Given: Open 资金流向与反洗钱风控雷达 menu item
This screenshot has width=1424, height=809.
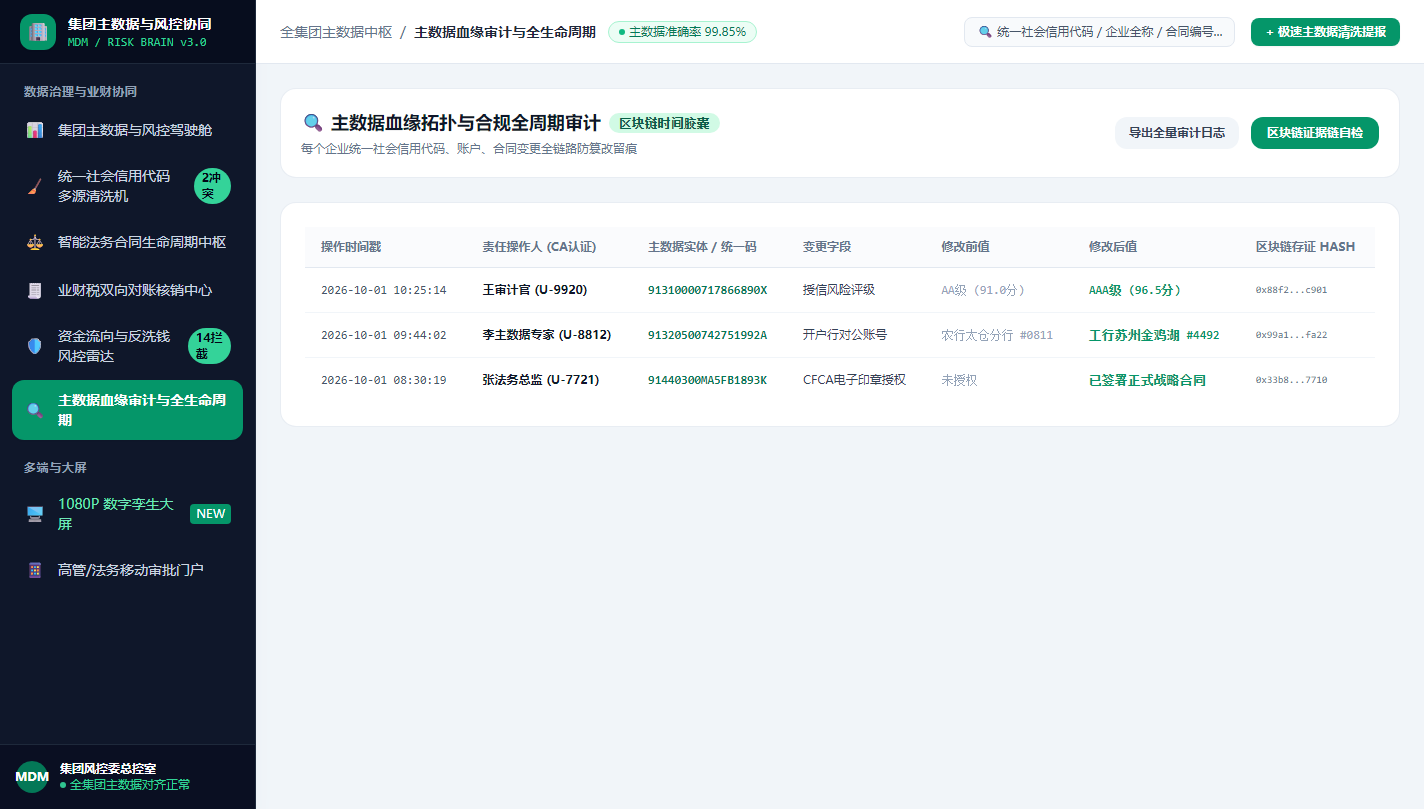Looking at the screenshot, I should coord(127,346).
